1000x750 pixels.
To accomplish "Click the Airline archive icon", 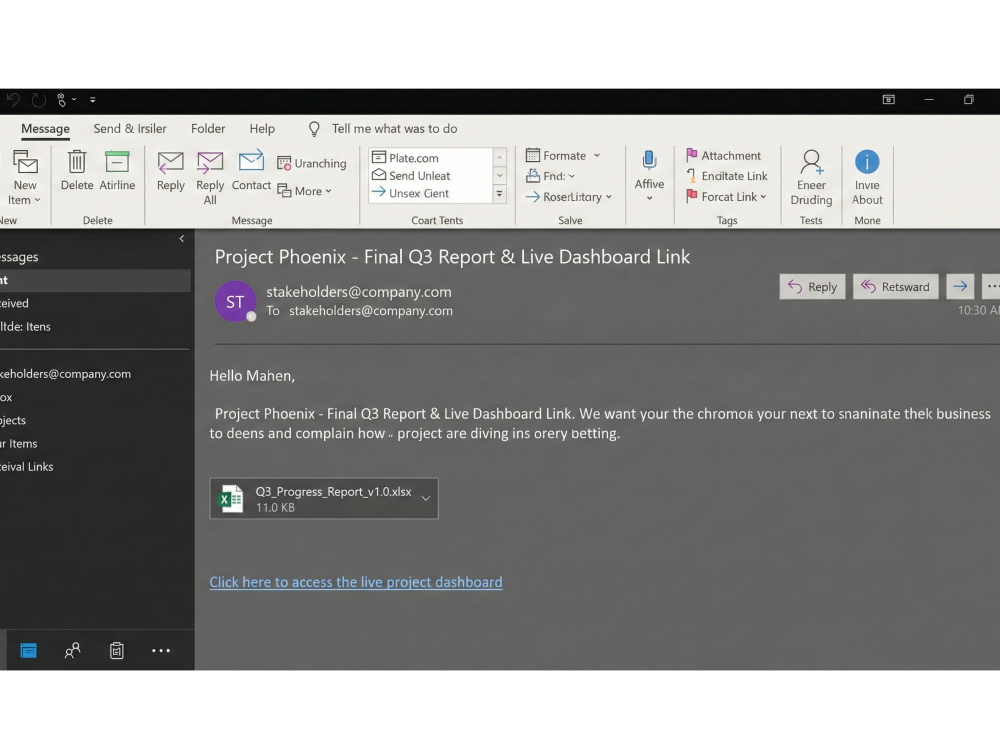I will point(117,161).
